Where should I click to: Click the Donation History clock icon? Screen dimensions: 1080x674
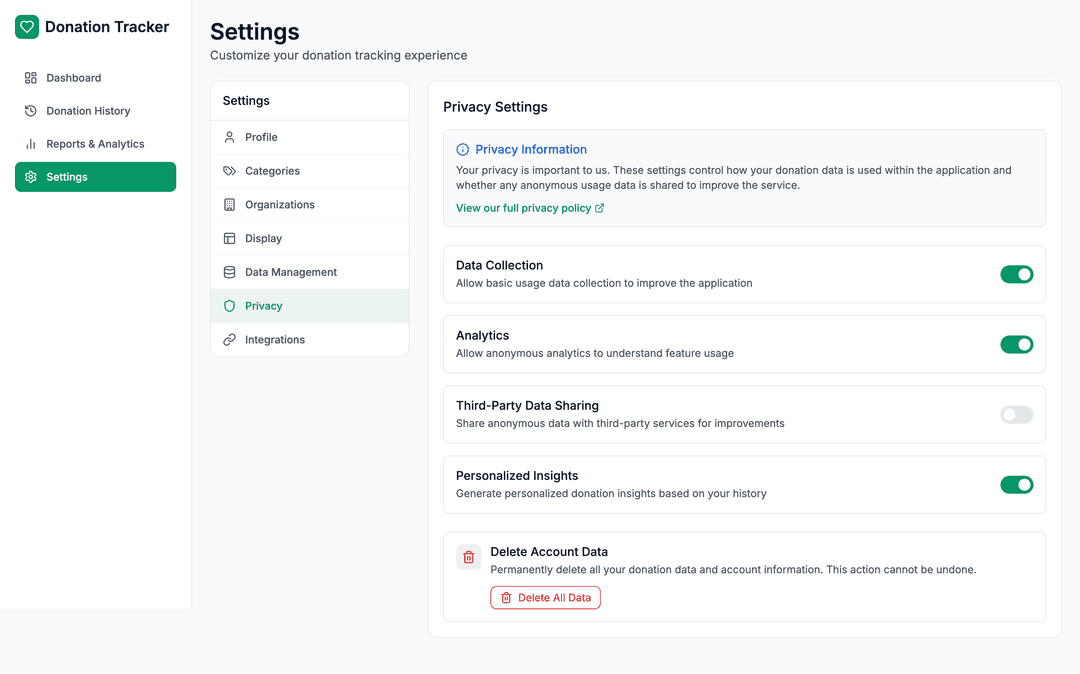tap(31, 111)
